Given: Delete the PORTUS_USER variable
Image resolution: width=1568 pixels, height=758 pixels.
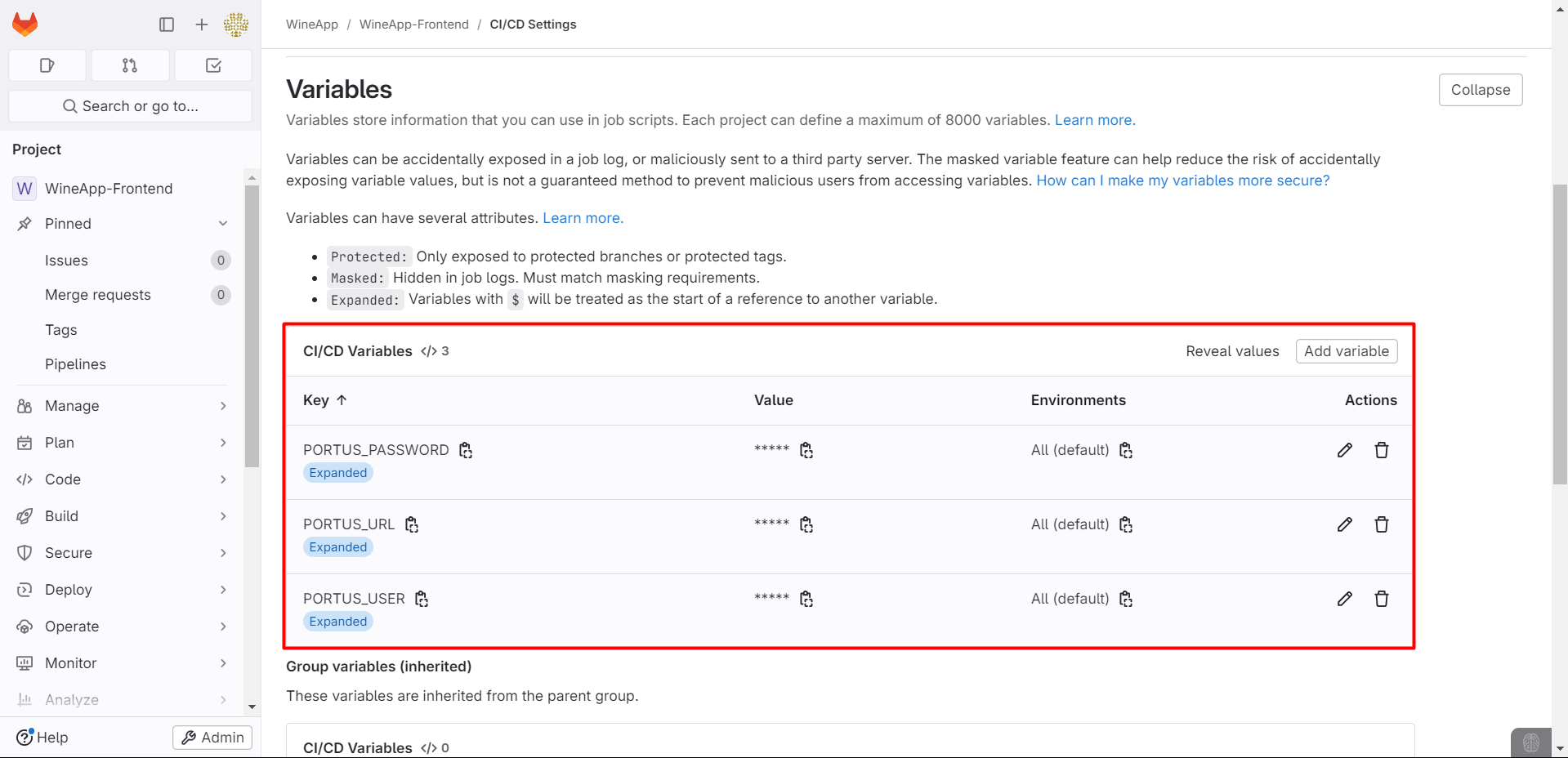Looking at the screenshot, I should [1381, 599].
